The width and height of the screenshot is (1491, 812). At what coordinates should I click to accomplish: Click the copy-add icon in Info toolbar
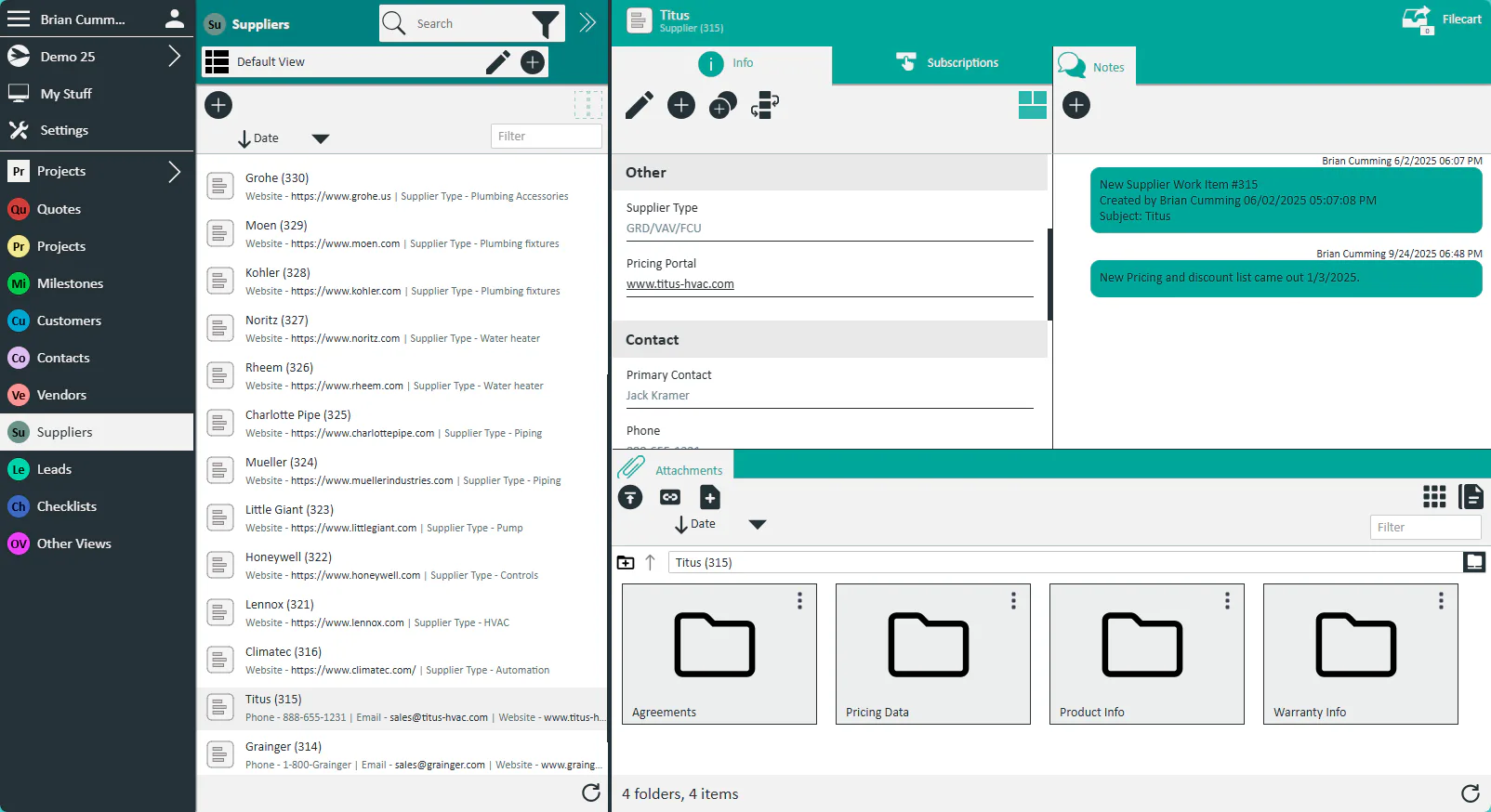tap(722, 105)
